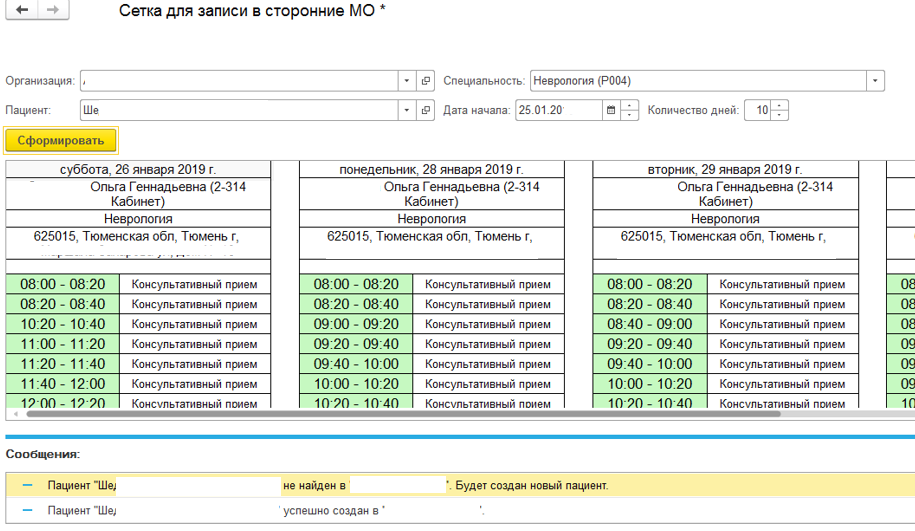Collapse the first message with its dash icon
Image resolution: width=915 pixels, height=531 pixels.
27,486
